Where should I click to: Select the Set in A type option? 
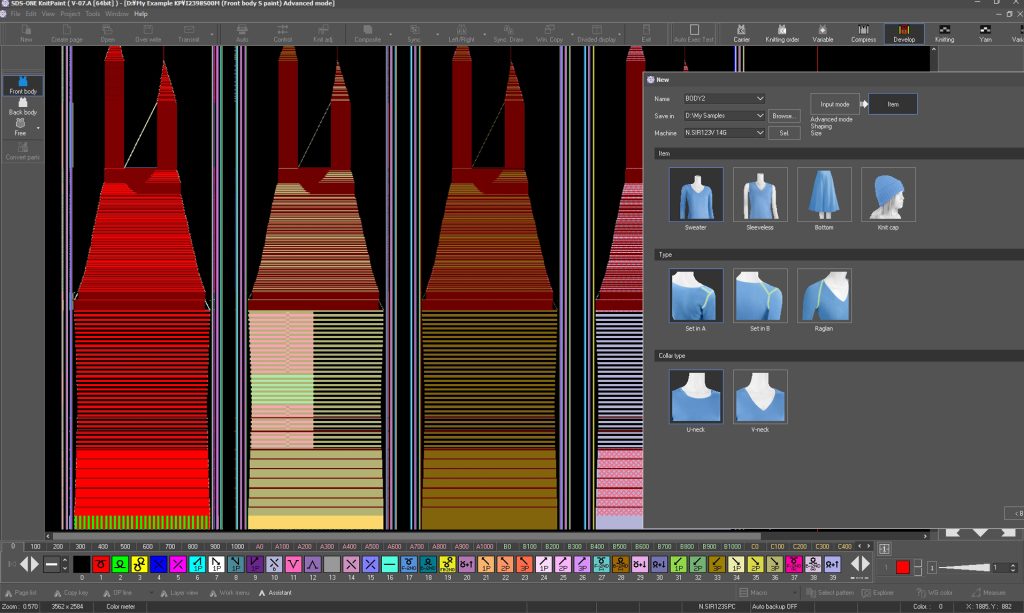pos(695,294)
